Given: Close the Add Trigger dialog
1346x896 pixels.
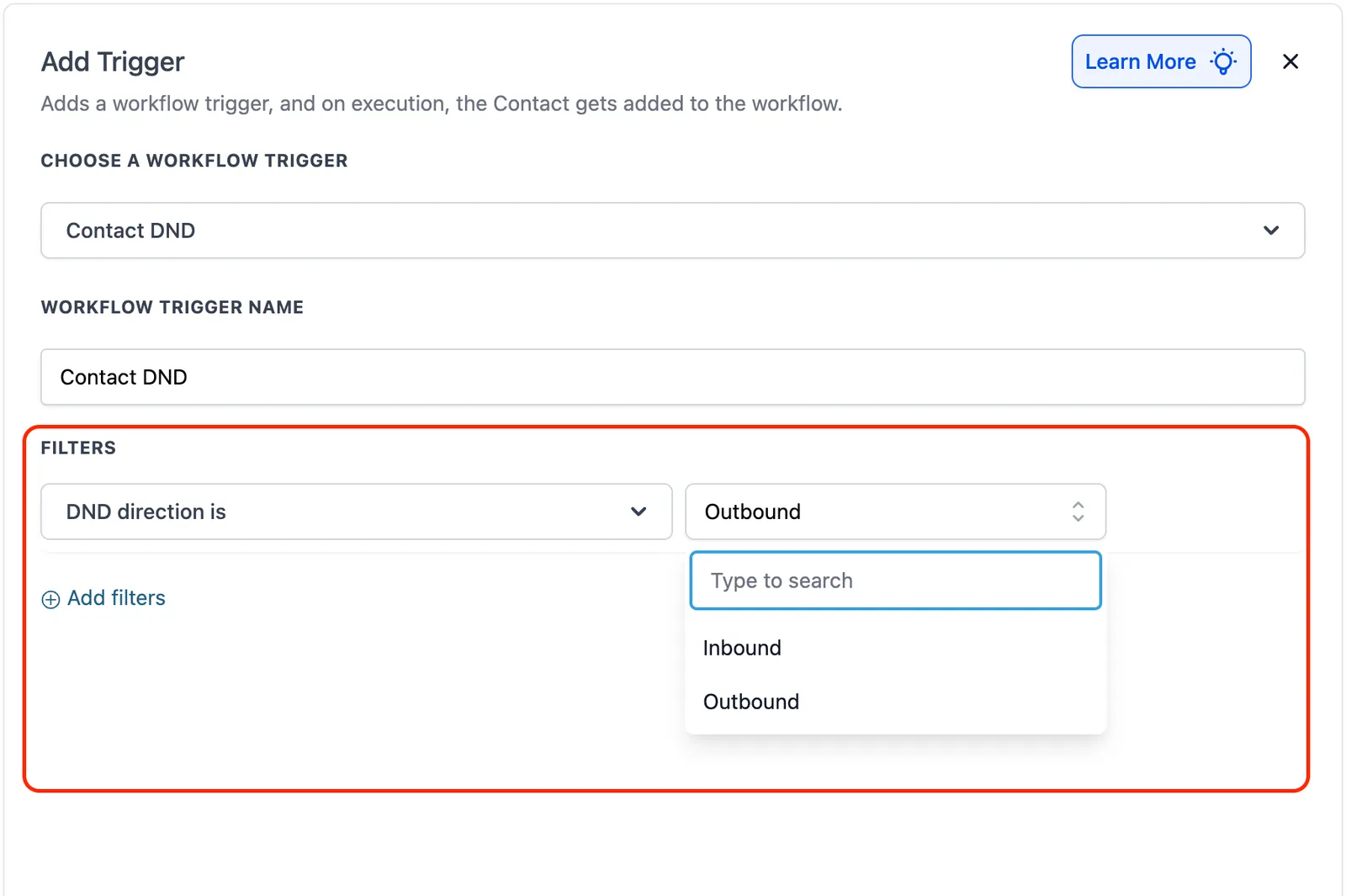Looking at the screenshot, I should click(x=1290, y=61).
